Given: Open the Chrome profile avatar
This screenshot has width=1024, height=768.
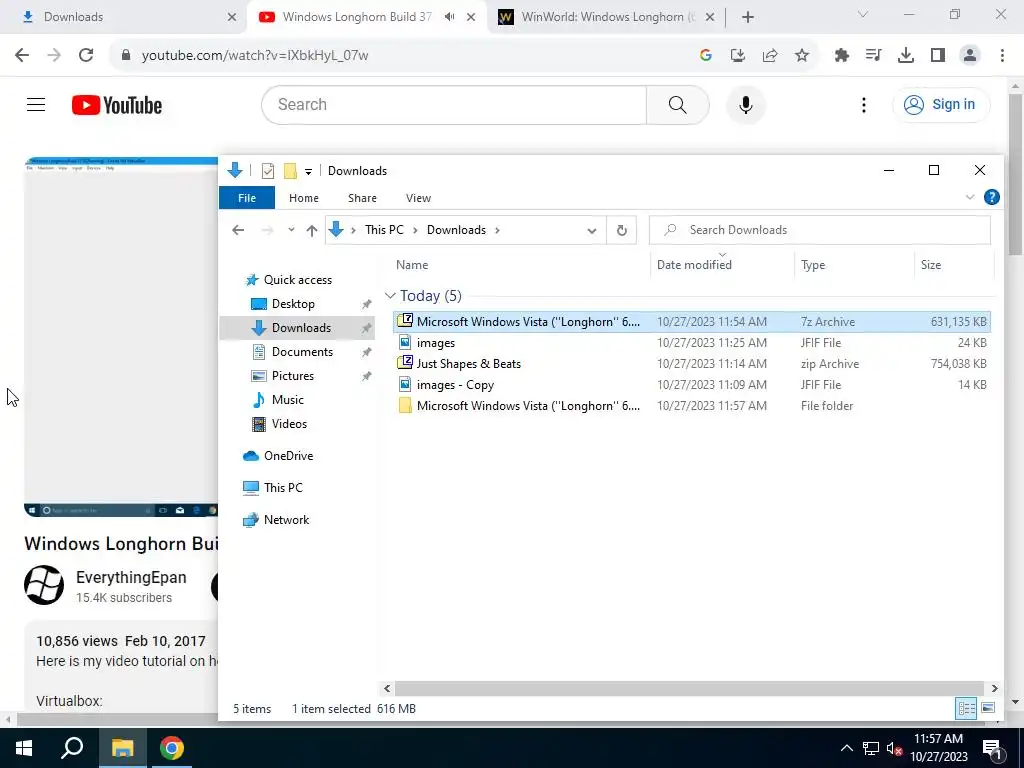Looking at the screenshot, I should [970, 56].
